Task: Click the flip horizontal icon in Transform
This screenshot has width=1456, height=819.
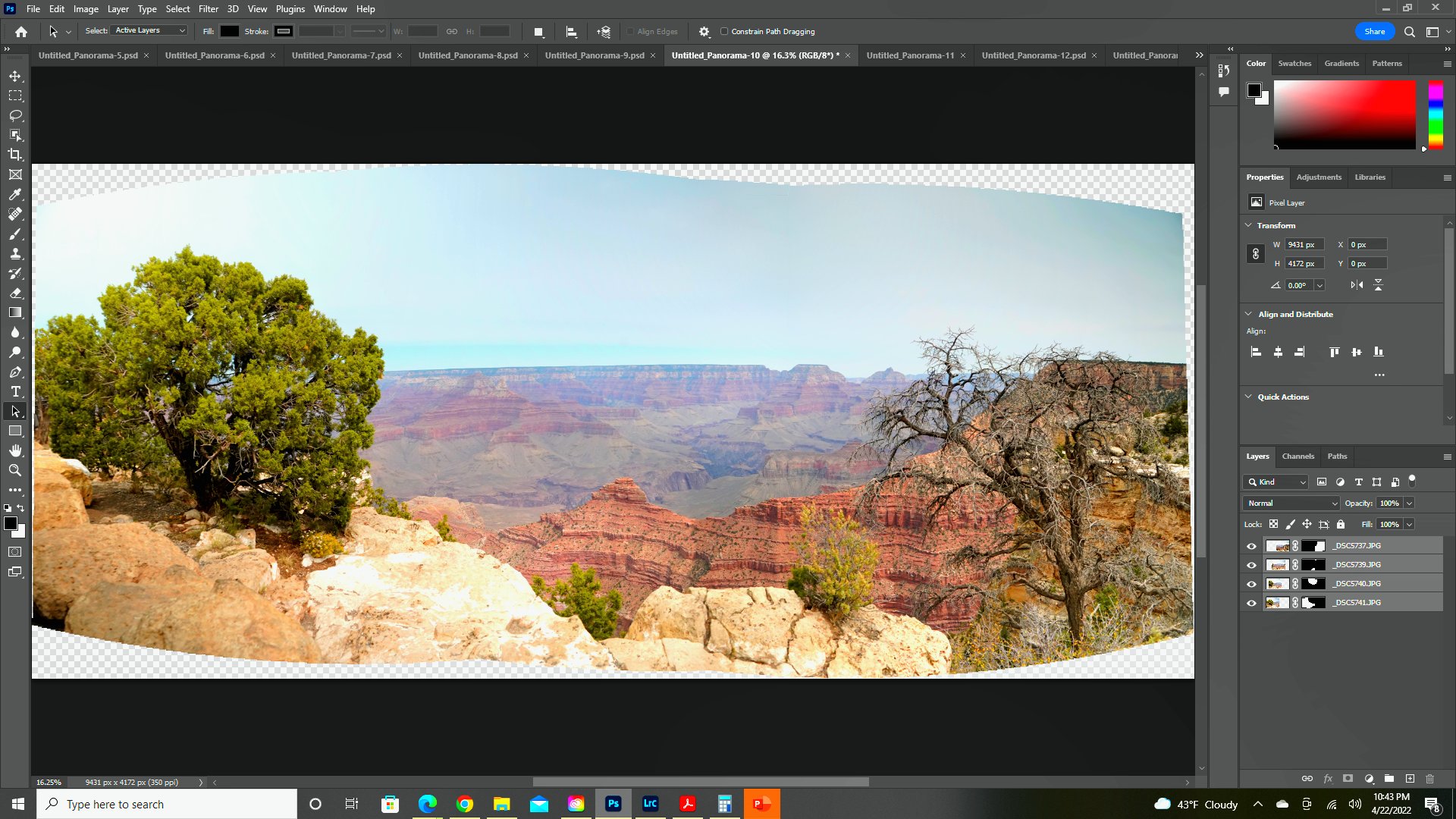Action: tap(1357, 285)
